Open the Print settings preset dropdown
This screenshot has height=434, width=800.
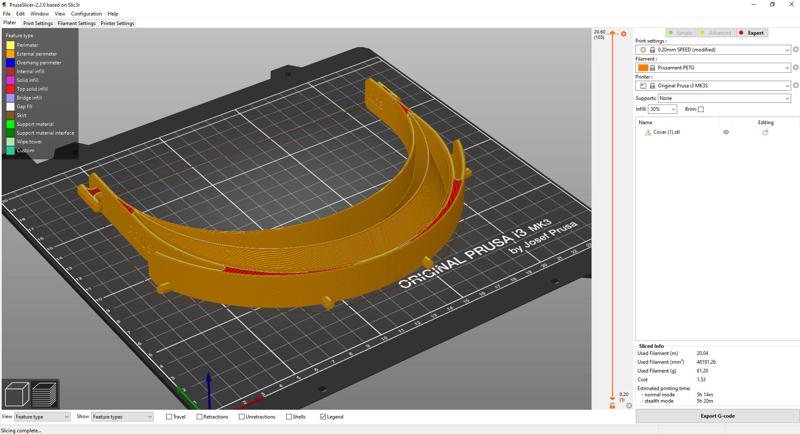tap(713, 50)
